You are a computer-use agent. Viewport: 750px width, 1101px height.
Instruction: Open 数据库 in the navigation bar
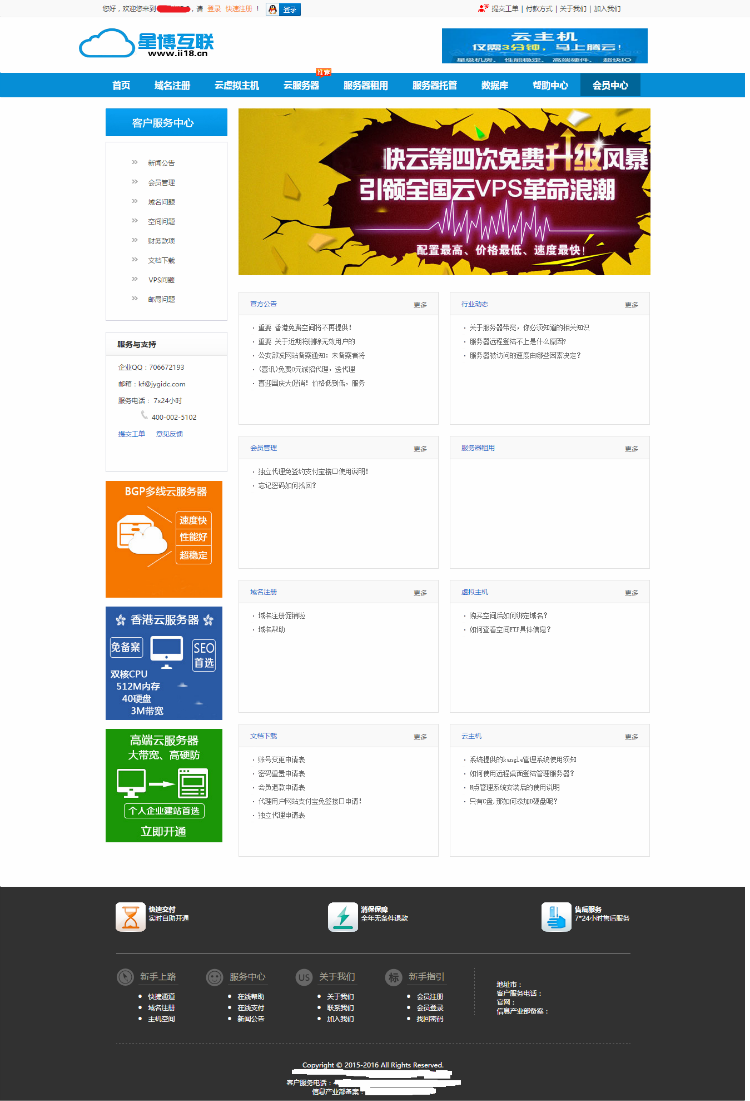click(x=494, y=85)
